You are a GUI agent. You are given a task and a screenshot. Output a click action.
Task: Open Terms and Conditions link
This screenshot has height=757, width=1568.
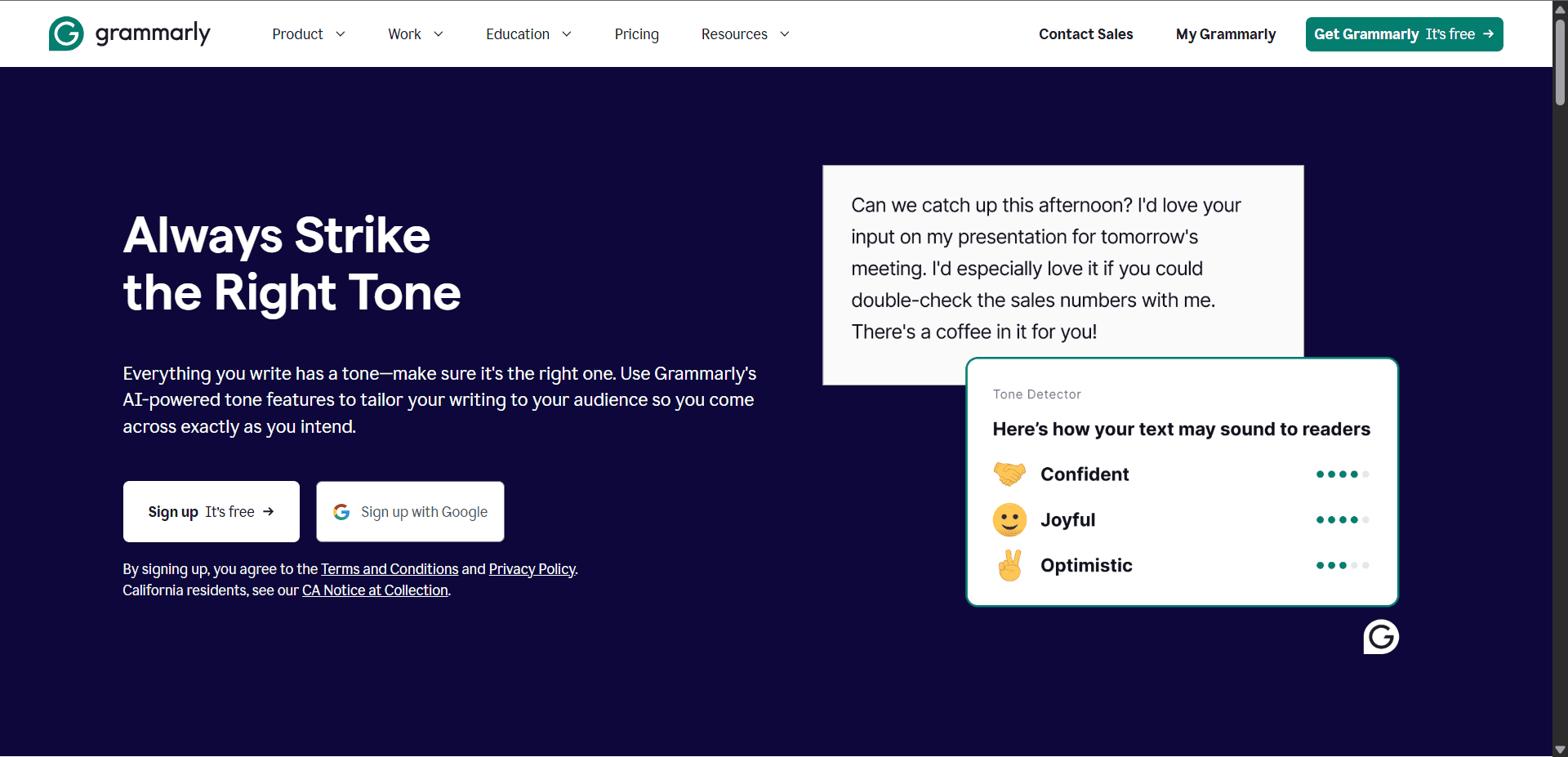point(390,569)
